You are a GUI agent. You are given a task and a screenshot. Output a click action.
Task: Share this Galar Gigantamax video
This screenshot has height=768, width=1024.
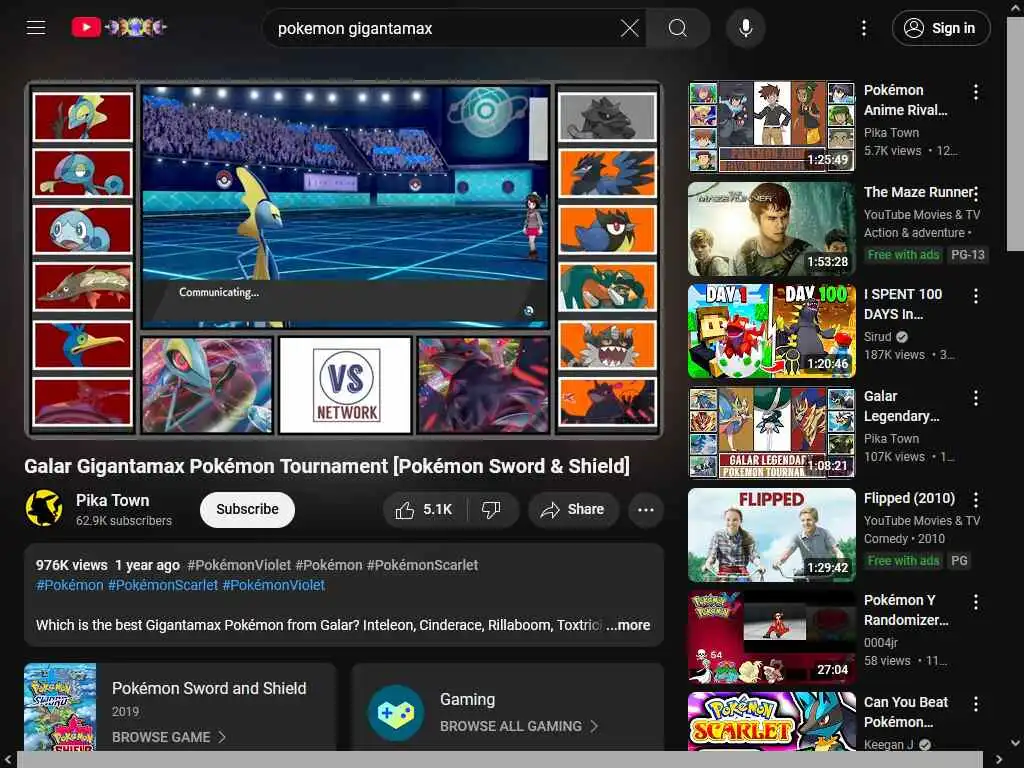coord(573,509)
